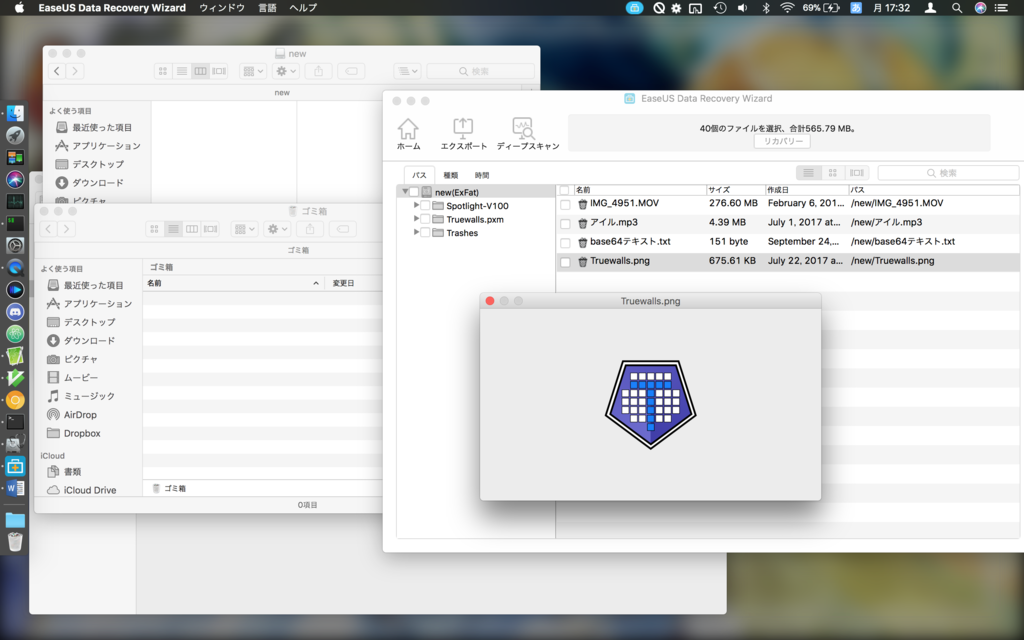
Task: Open Terminal from the Dock
Action: pyautogui.click(x=15, y=422)
